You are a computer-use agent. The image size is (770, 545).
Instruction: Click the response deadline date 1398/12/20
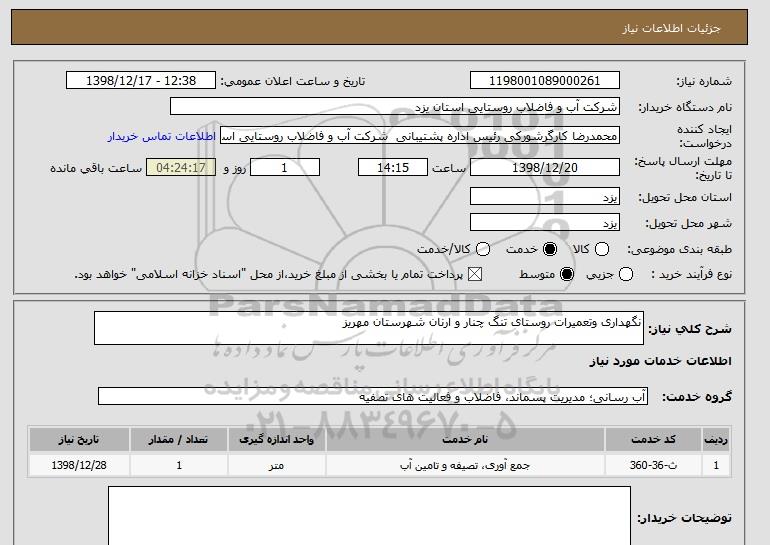[x=545, y=167]
